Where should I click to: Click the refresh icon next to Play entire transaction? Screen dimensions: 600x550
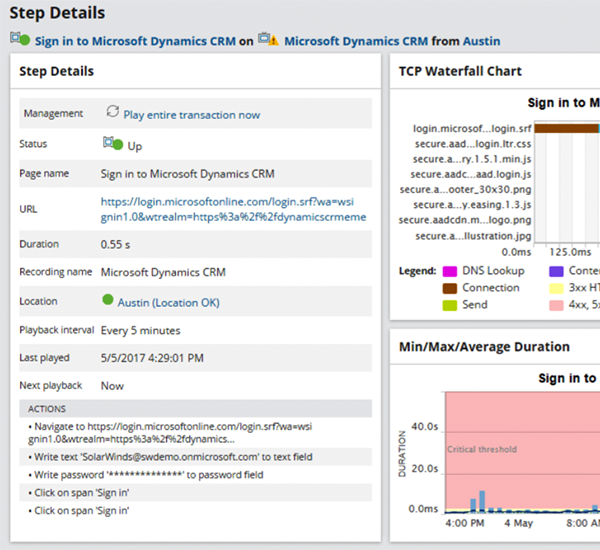click(112, 111)
